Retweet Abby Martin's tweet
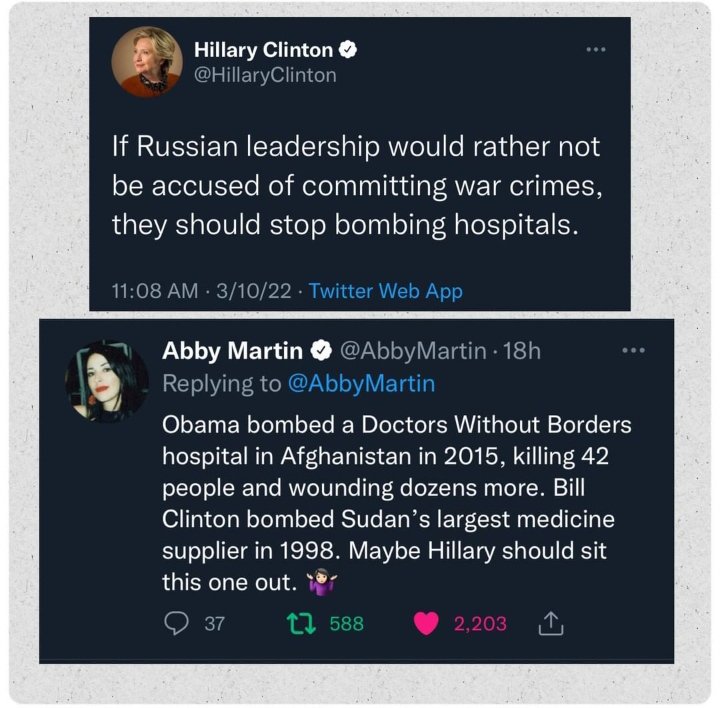This screenshot has height=708, width=720. tap(296, 624)
